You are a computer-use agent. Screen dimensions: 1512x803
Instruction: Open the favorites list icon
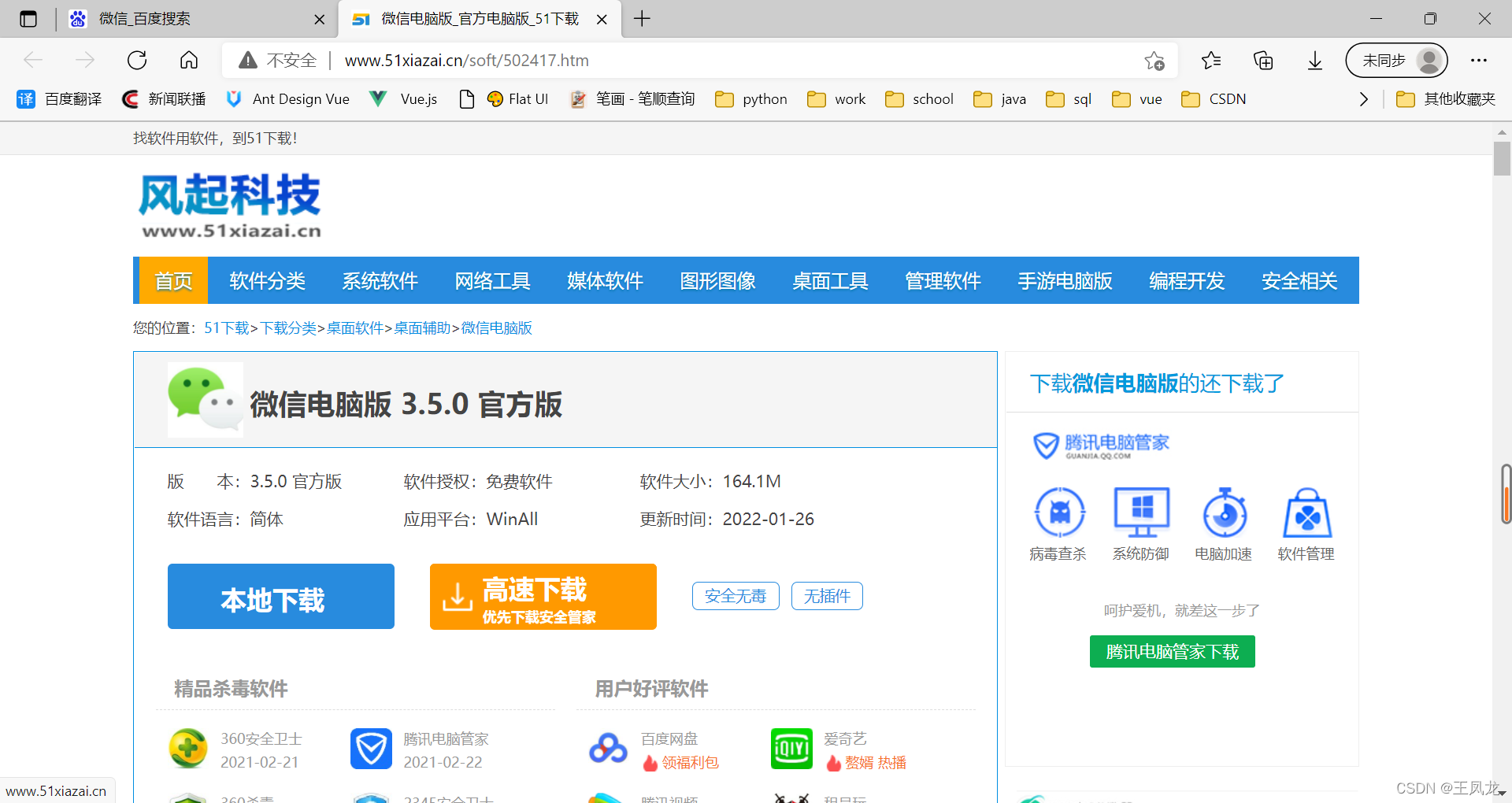coord(1211,61)
